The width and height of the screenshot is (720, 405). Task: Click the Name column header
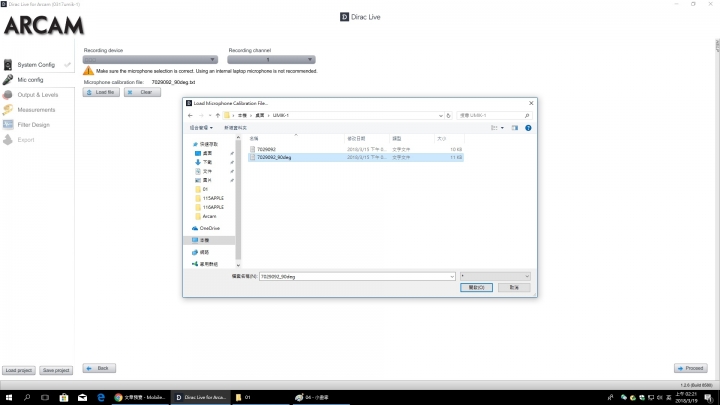296,138
